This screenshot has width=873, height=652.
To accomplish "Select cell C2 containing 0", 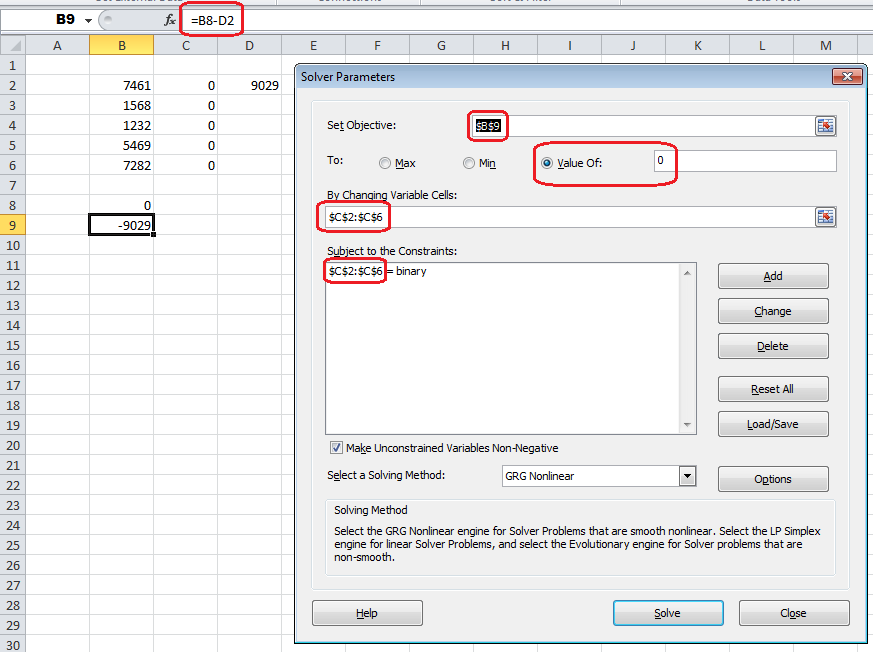I will tap(185, 86).
